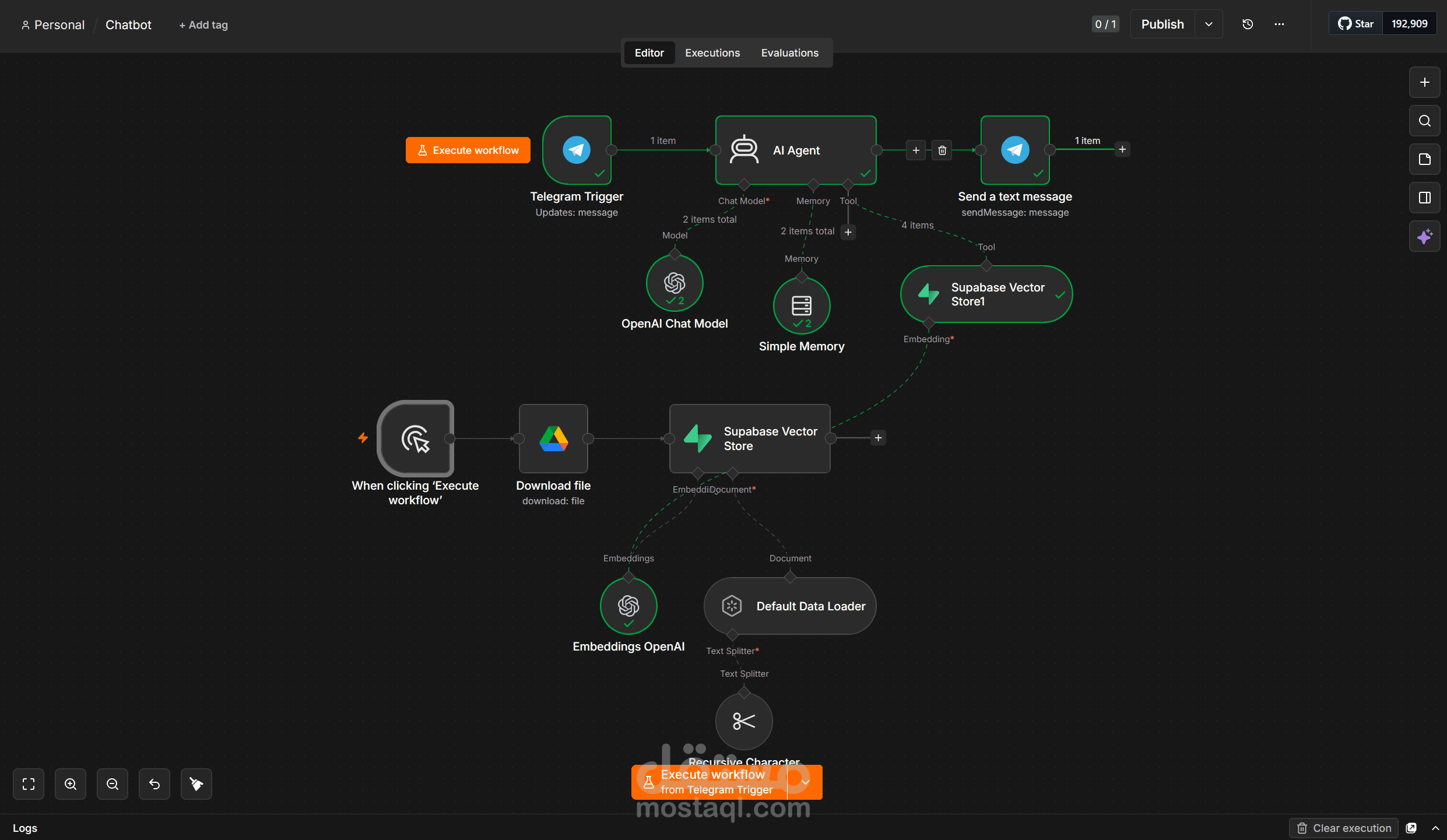Switch to the Editor tab
Screen dimensions: 1447x840
649,53
